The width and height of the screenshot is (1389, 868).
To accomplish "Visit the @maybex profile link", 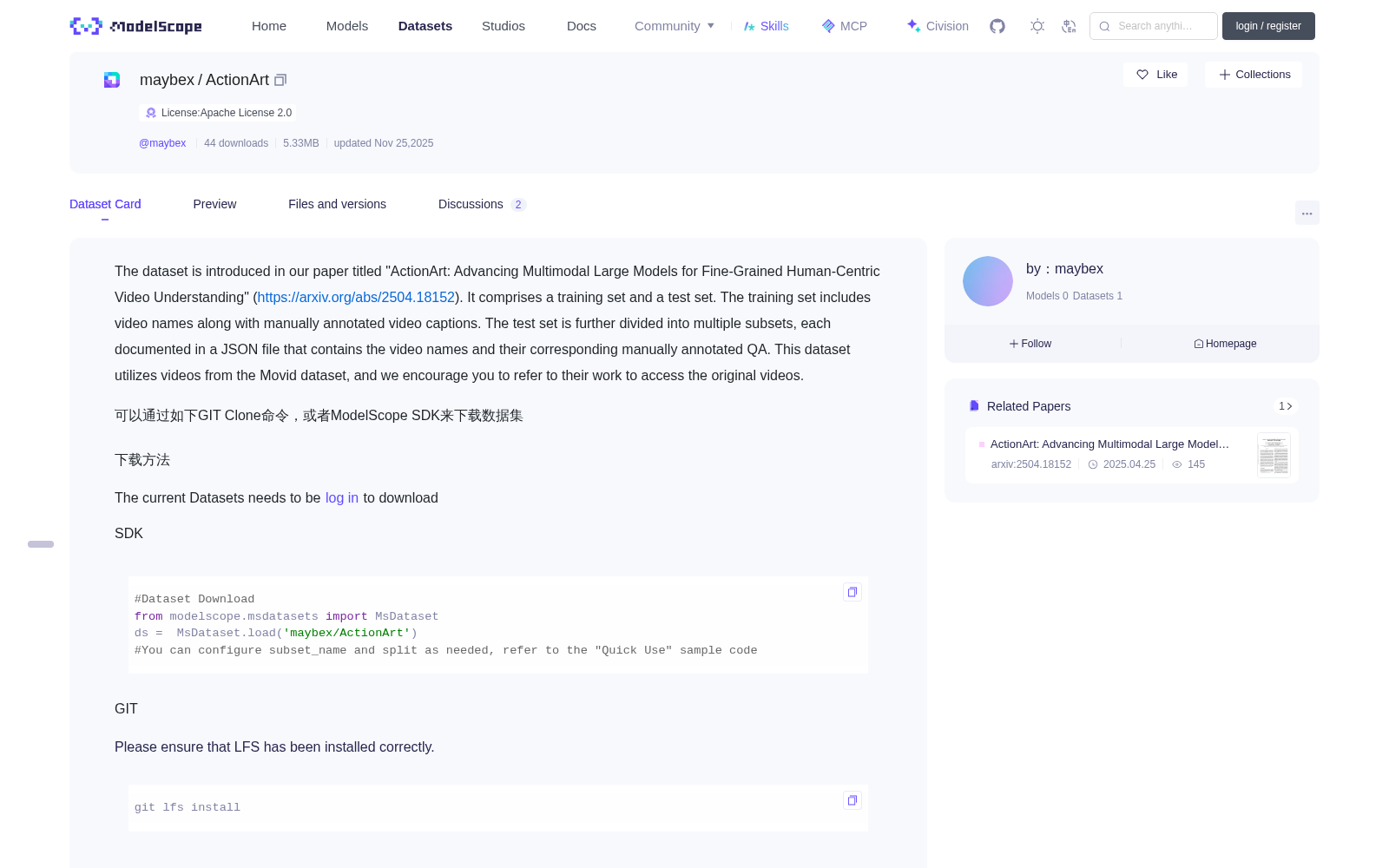I will (x=162, y=143).
